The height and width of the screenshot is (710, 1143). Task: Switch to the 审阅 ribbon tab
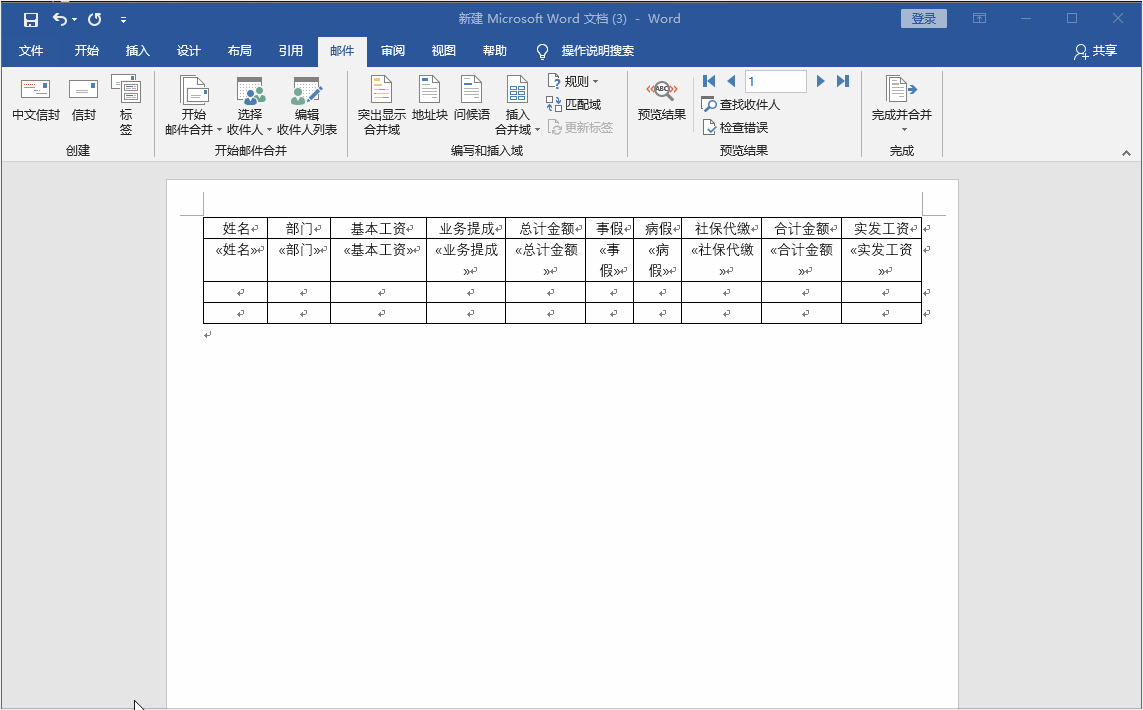392,51
